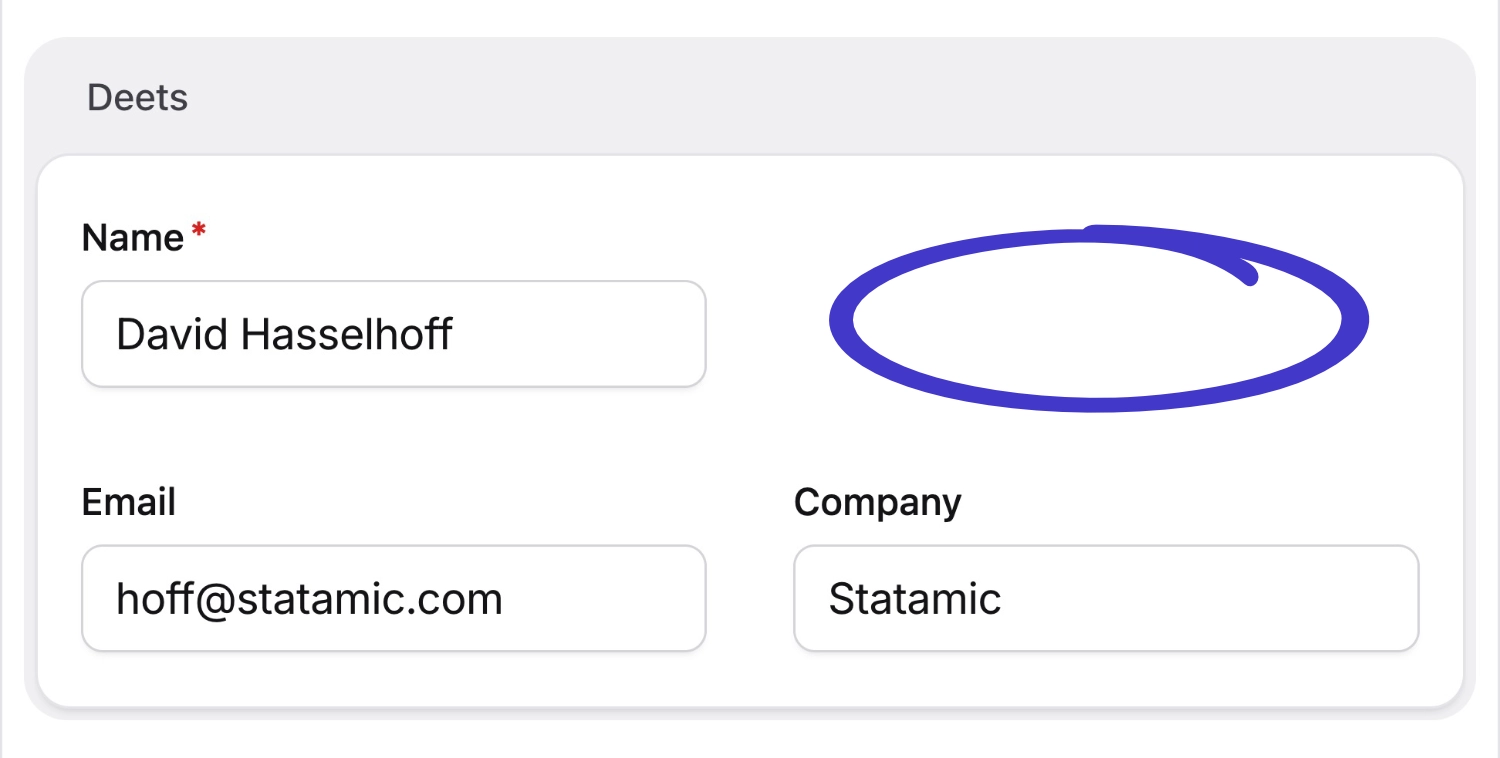Viewport: 1500px width, 758px height.
Task: Click empty space right of Statamic text
Action: point(1210,598)
